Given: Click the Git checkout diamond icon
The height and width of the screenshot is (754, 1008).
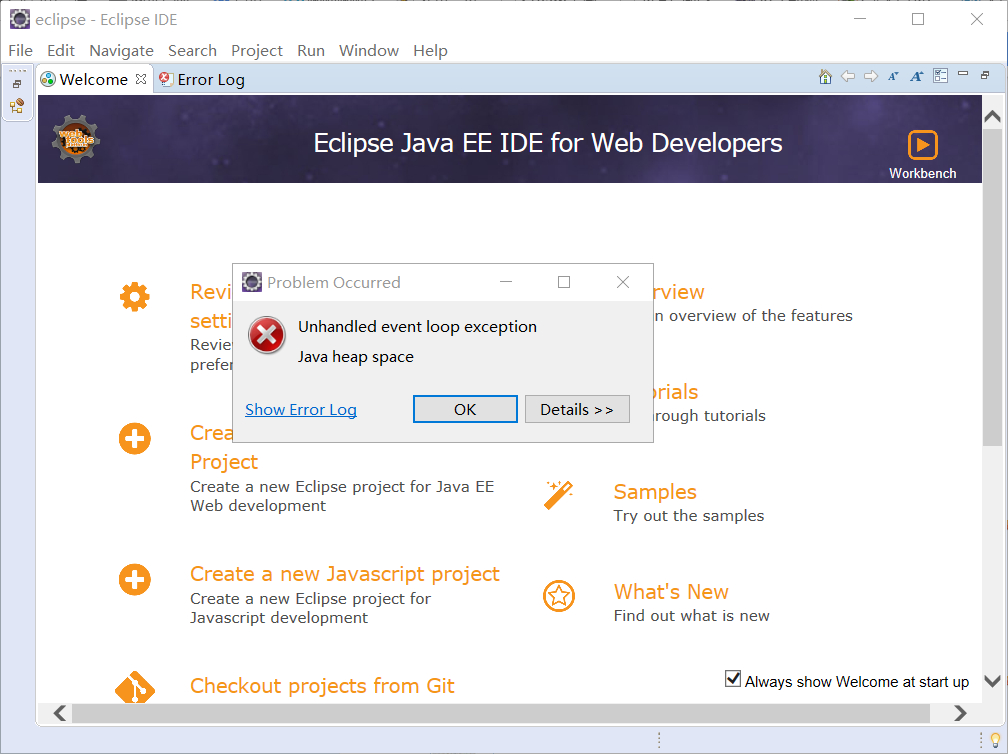Looking at the screenshot, I should [135, 688].
